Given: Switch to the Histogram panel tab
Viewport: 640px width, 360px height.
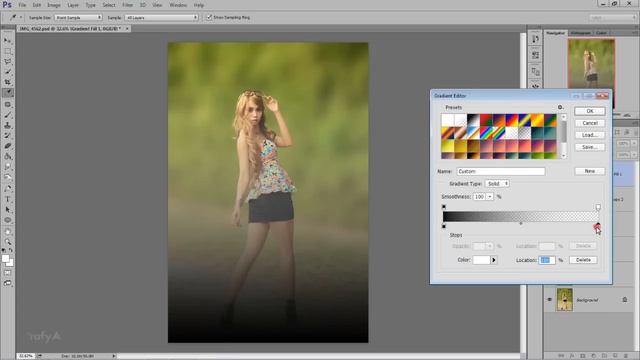Looking at the screenshot, I should (580, 33).
